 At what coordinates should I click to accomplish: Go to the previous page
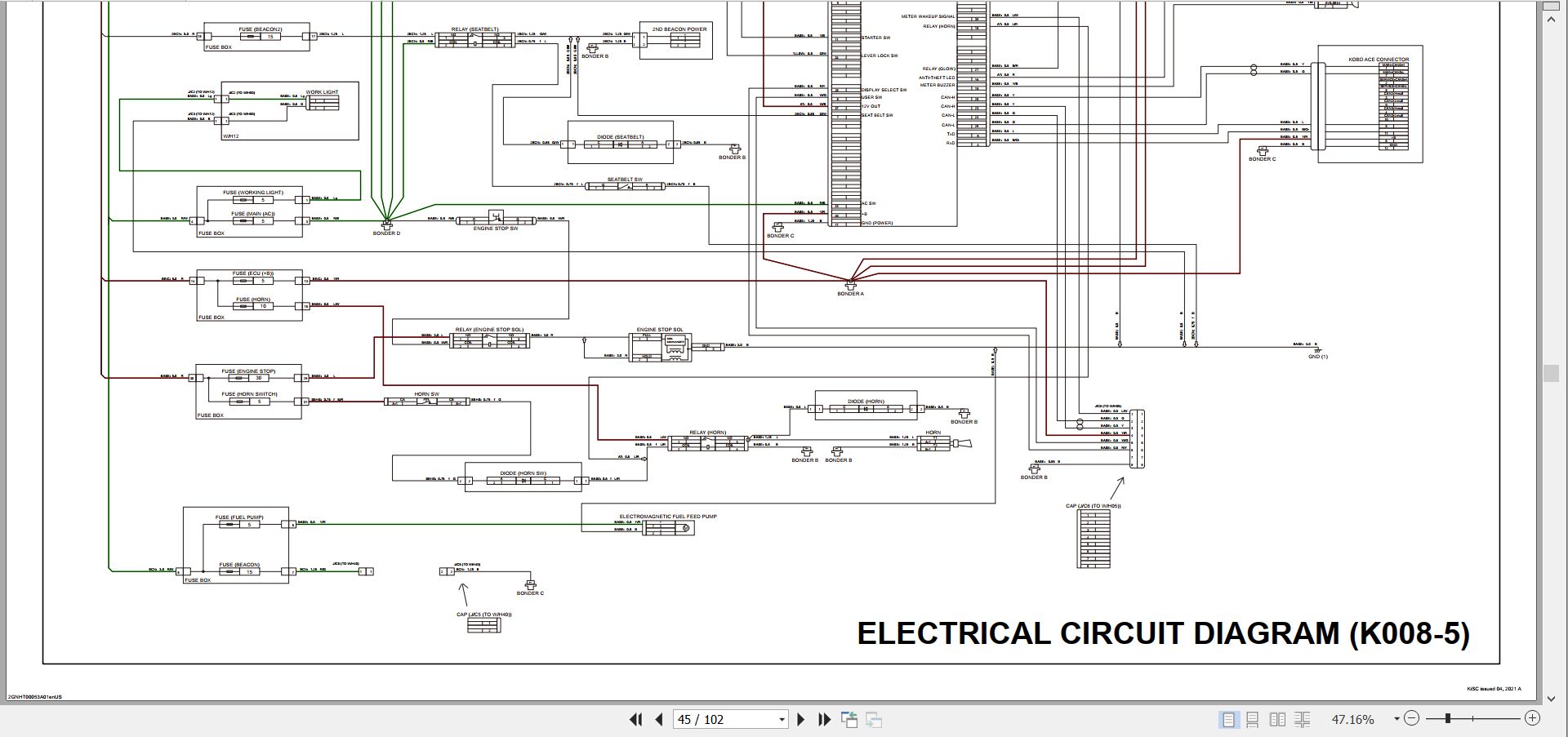point(660,719)
